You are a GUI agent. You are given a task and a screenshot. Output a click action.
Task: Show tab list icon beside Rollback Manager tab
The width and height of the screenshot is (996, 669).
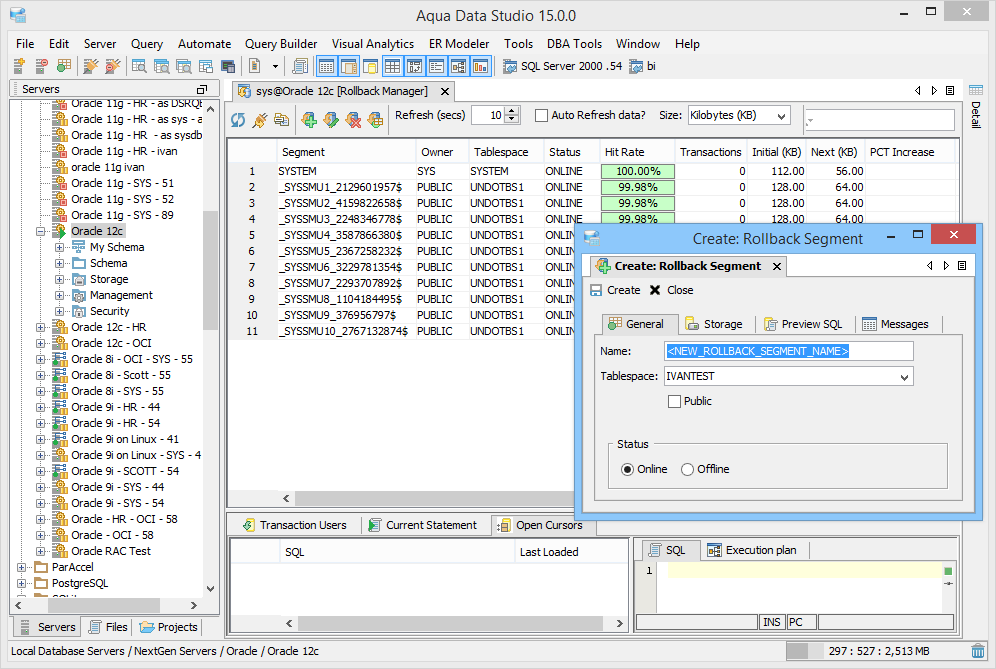coord(950,91)
